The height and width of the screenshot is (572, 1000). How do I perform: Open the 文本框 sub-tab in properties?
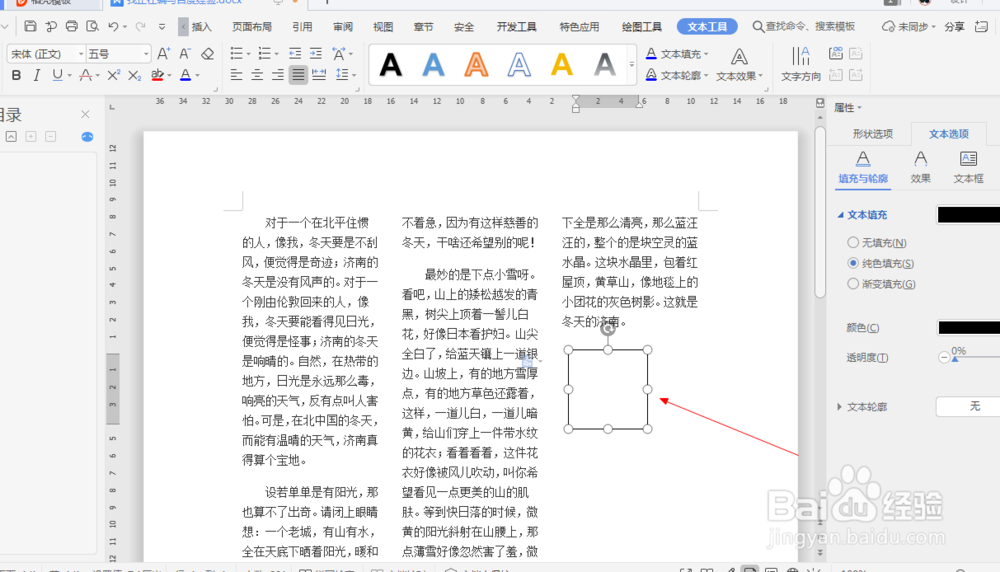click(x=968, y=167)
